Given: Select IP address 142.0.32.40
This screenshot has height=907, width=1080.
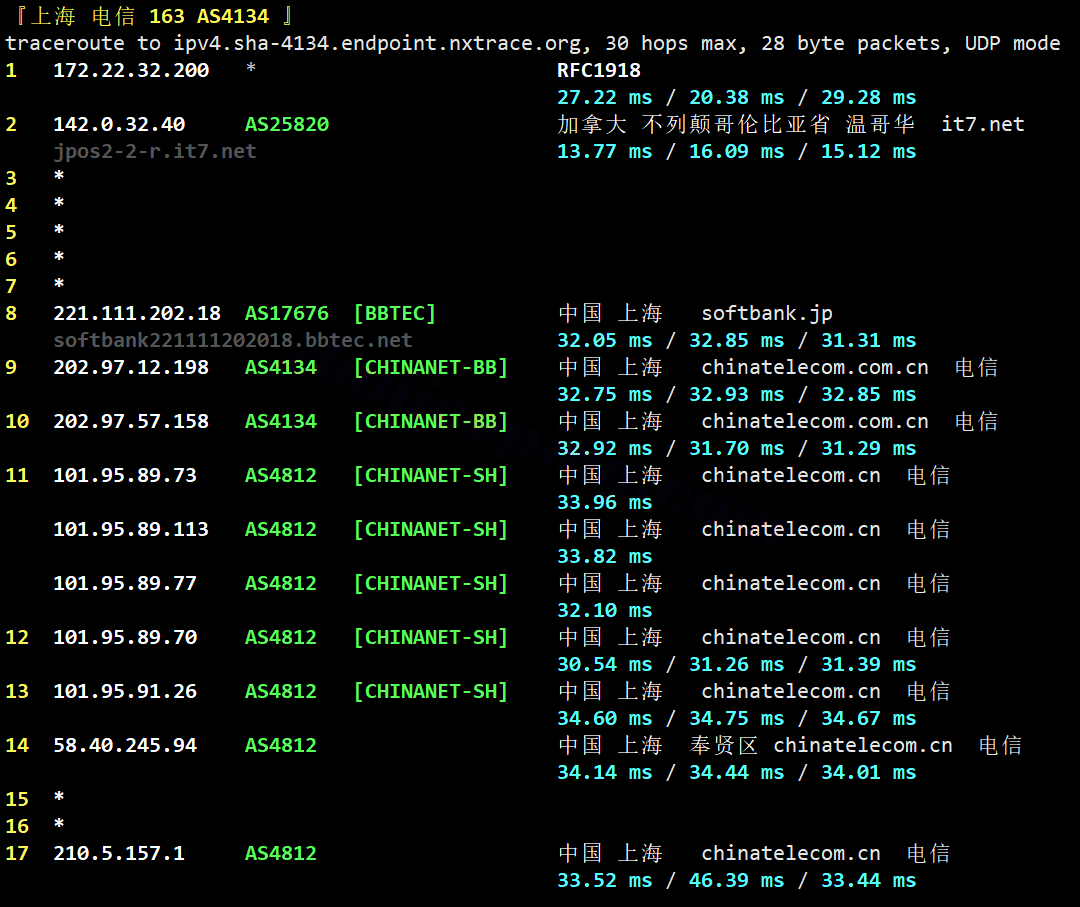Looking at the screenshot, I should click(x=119, y=124).
